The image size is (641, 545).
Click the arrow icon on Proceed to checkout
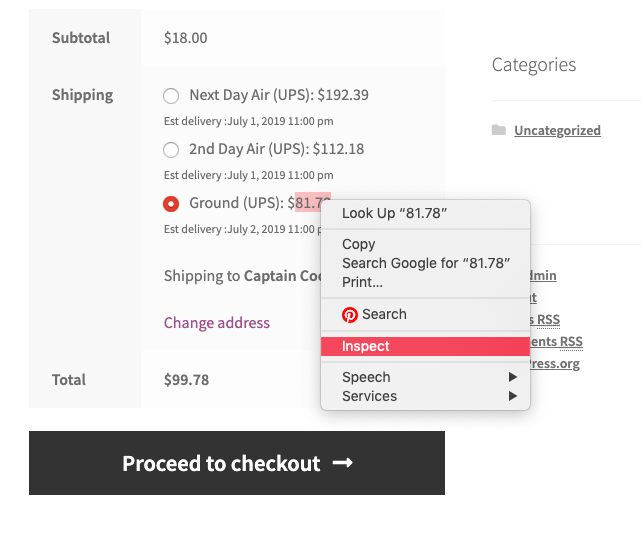343,463
